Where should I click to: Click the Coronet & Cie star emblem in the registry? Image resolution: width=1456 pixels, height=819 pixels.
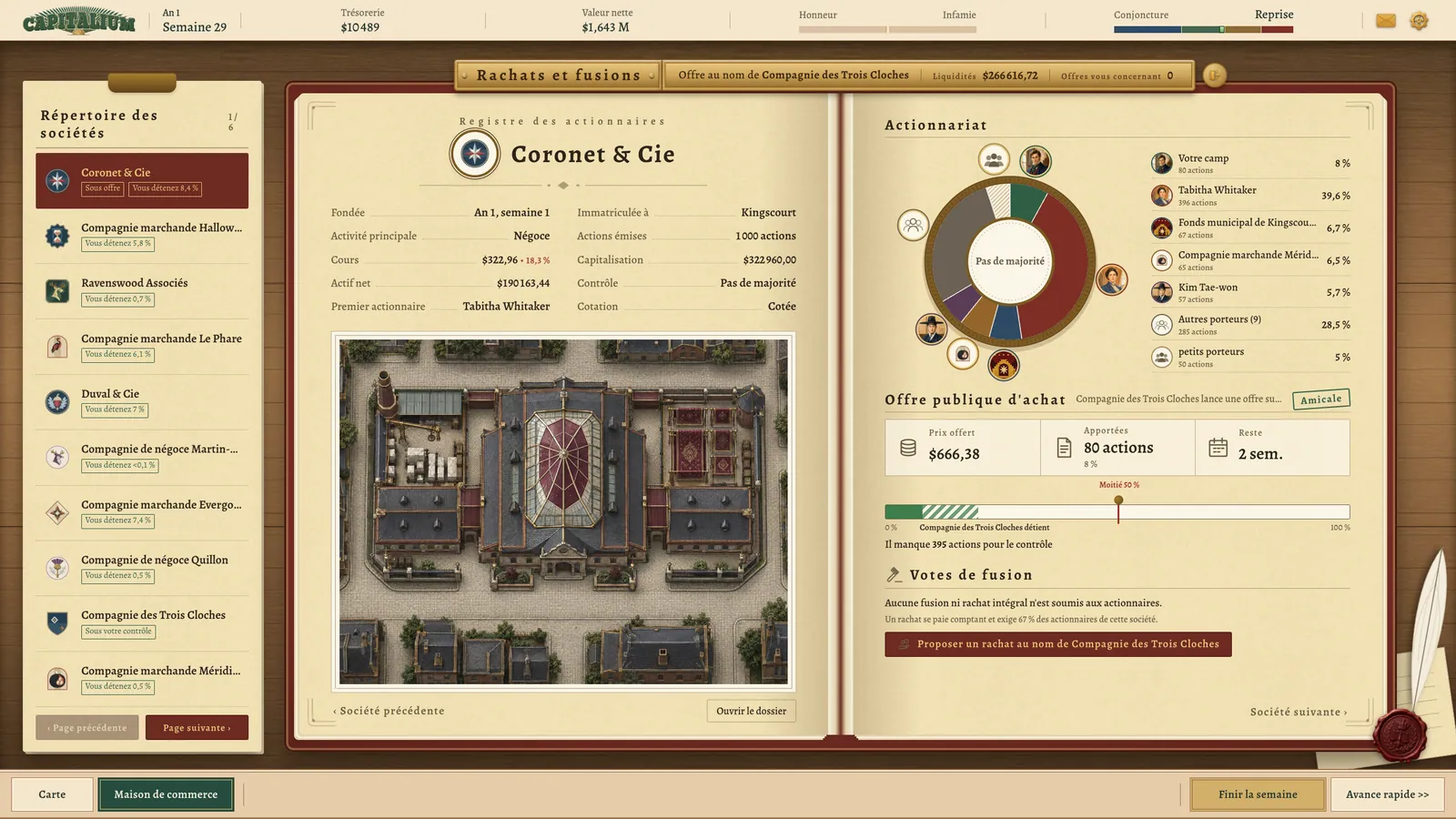coord(474,154)
